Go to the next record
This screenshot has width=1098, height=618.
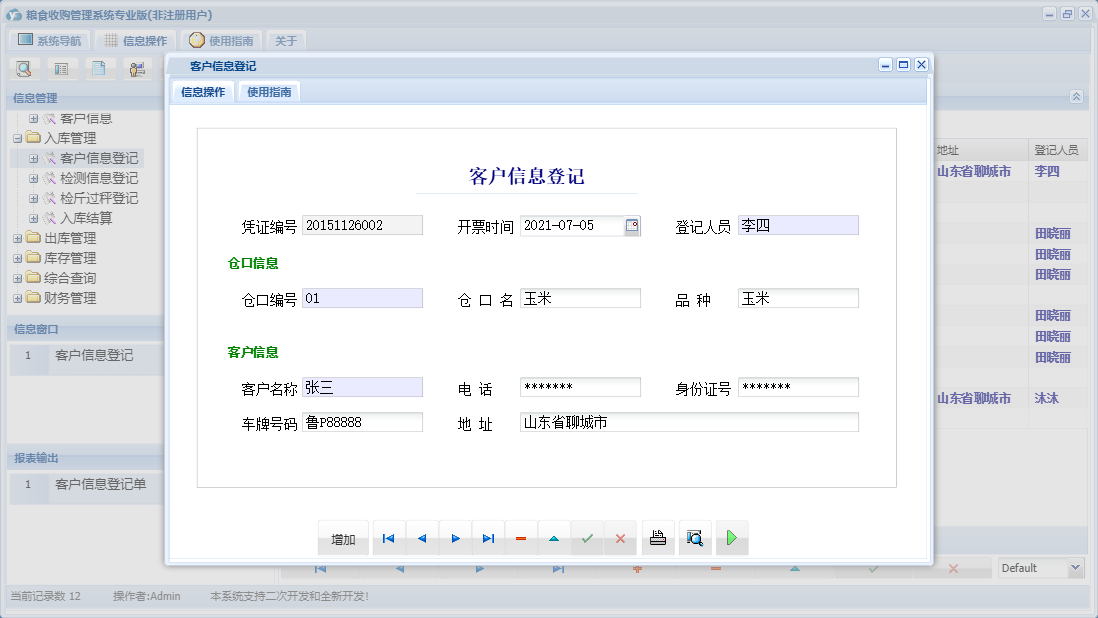coord(455,538)
